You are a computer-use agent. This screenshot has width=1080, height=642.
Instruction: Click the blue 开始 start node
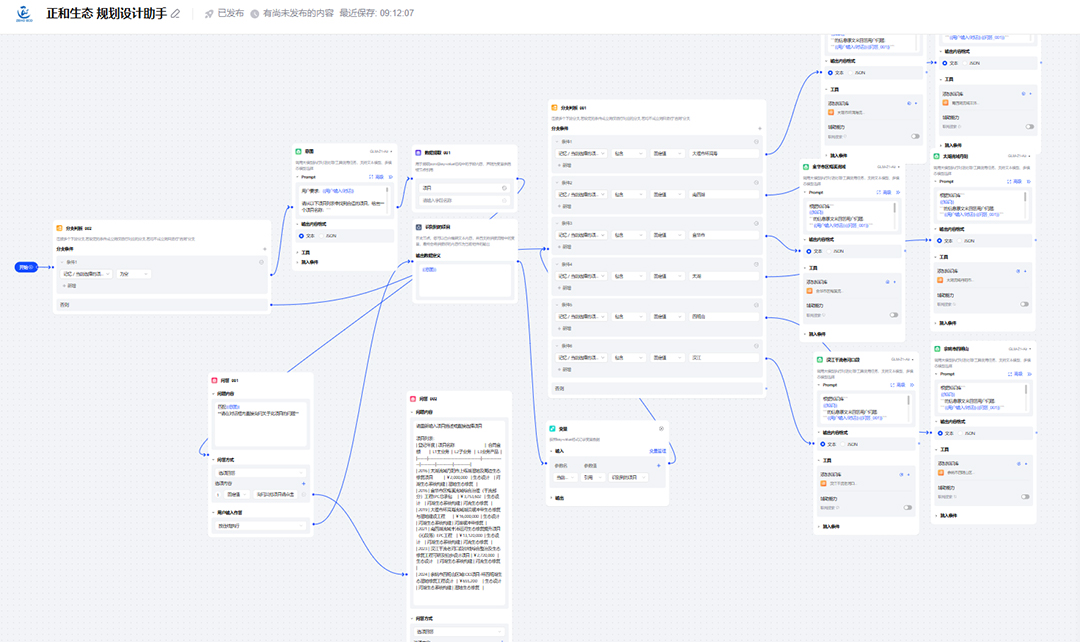point(25,266)
